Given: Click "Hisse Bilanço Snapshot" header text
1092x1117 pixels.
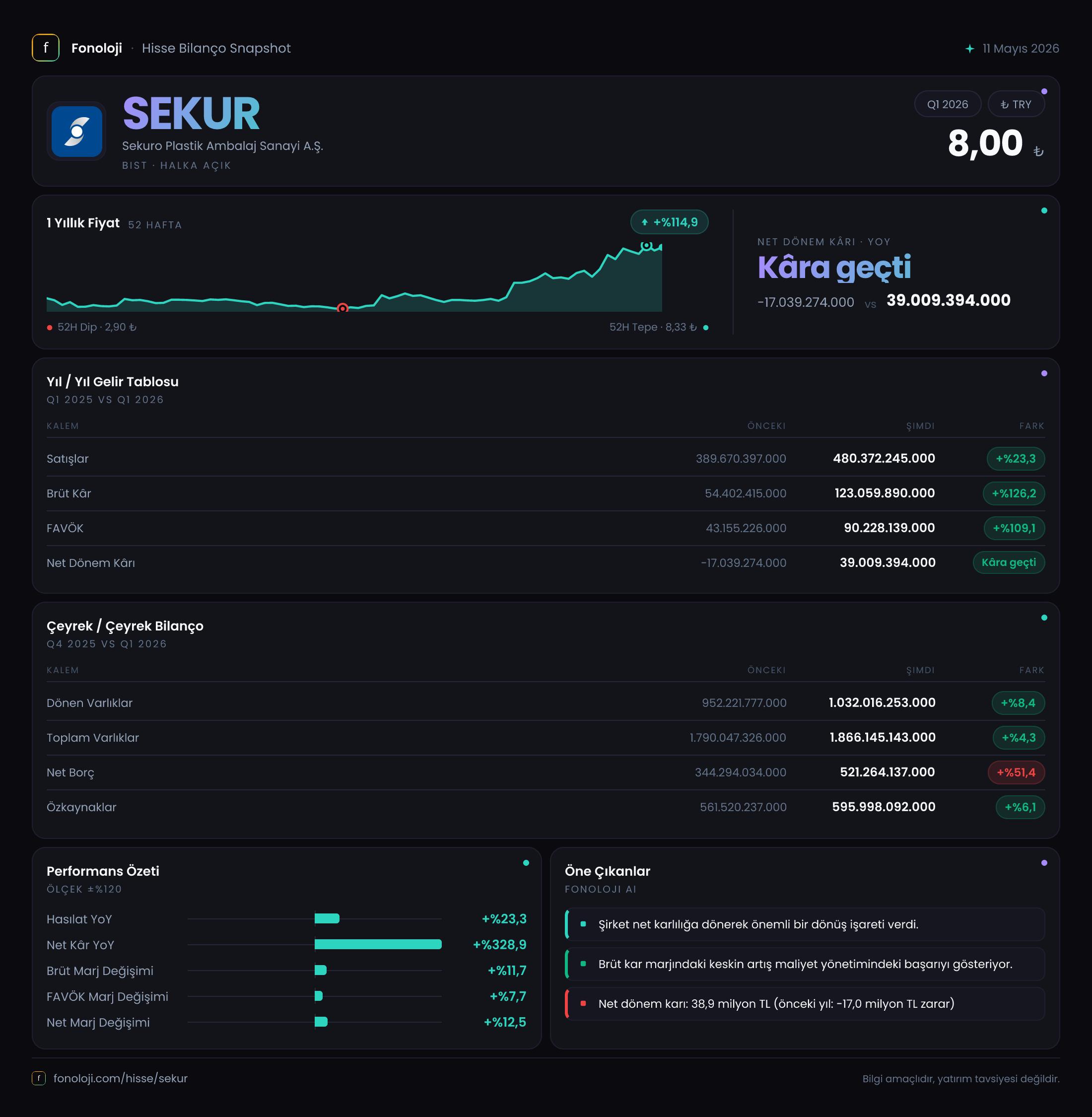Looking at the screenshot, I should coord(216,48).
